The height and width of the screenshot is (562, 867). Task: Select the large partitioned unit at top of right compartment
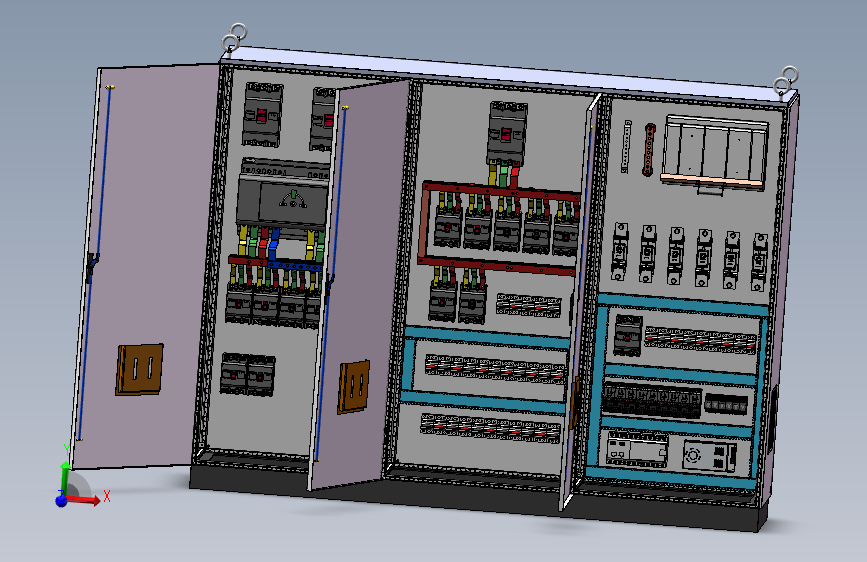tap(714, 153)
